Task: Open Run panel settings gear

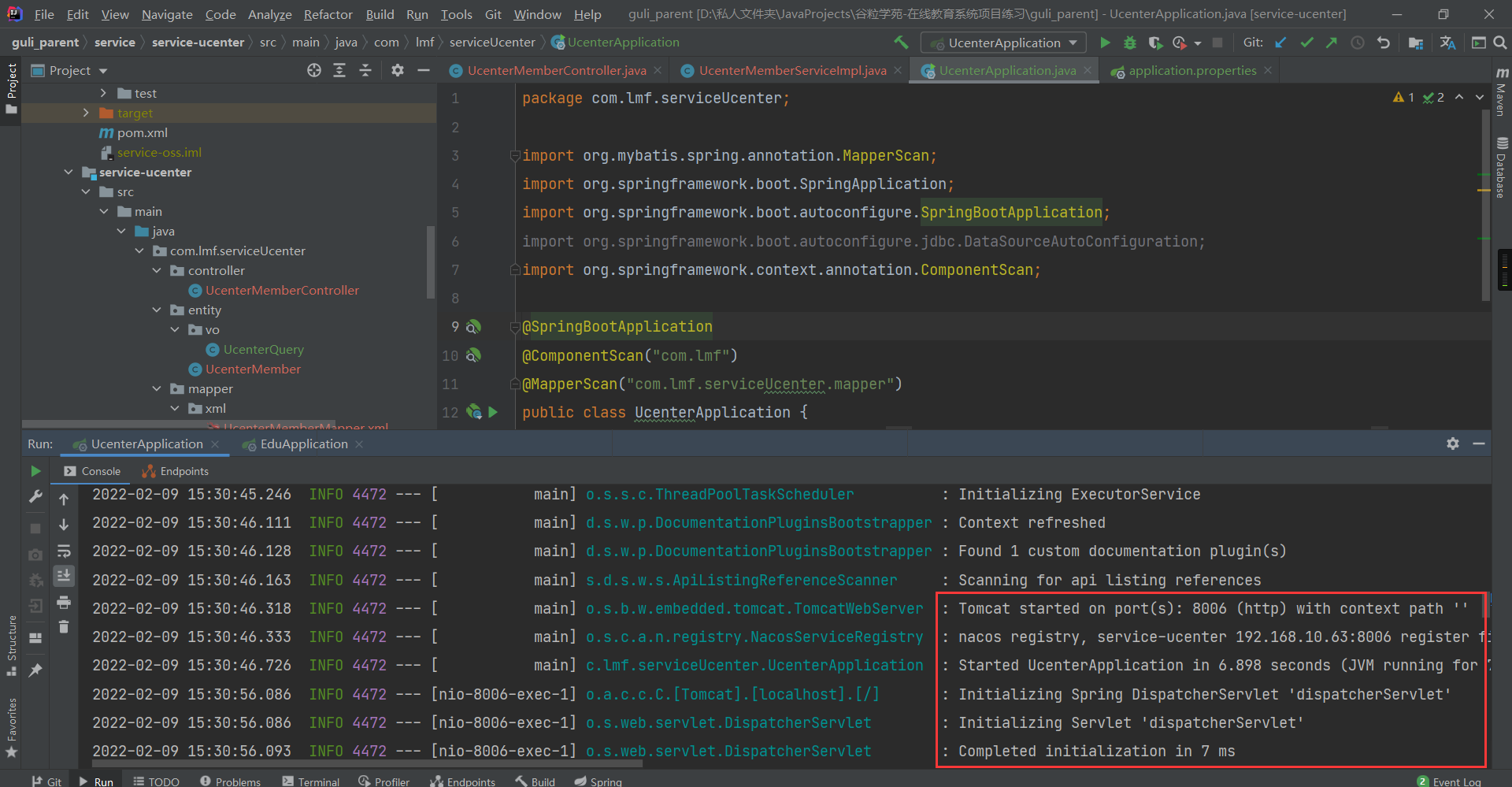Action: coord(1453,444)
